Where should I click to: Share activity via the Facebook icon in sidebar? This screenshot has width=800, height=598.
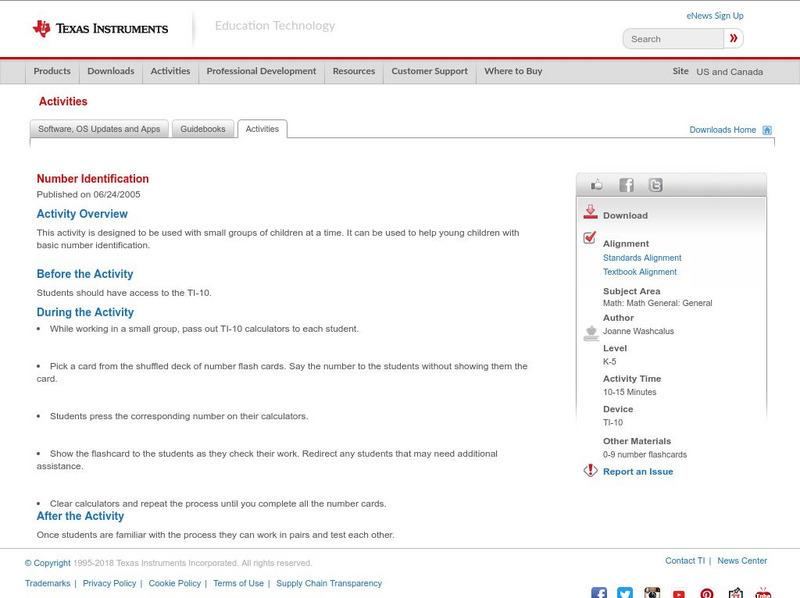[x=626, y=185]
